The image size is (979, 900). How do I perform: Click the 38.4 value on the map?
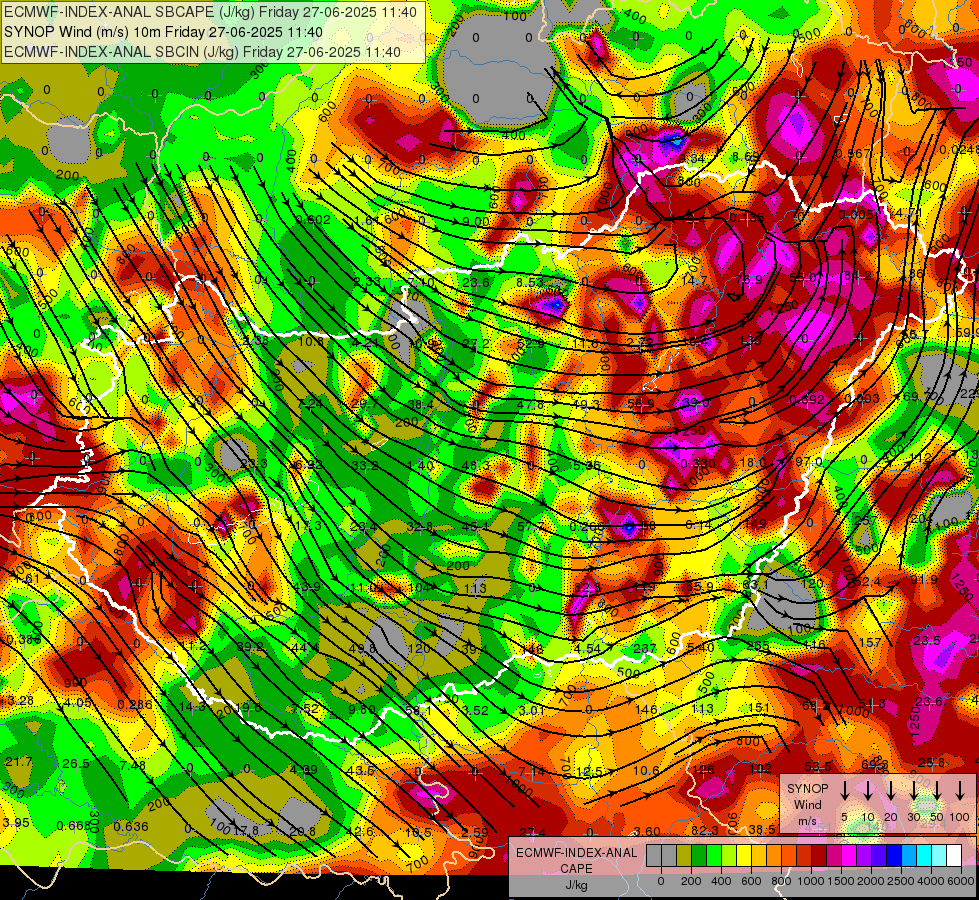coord(420,405)
